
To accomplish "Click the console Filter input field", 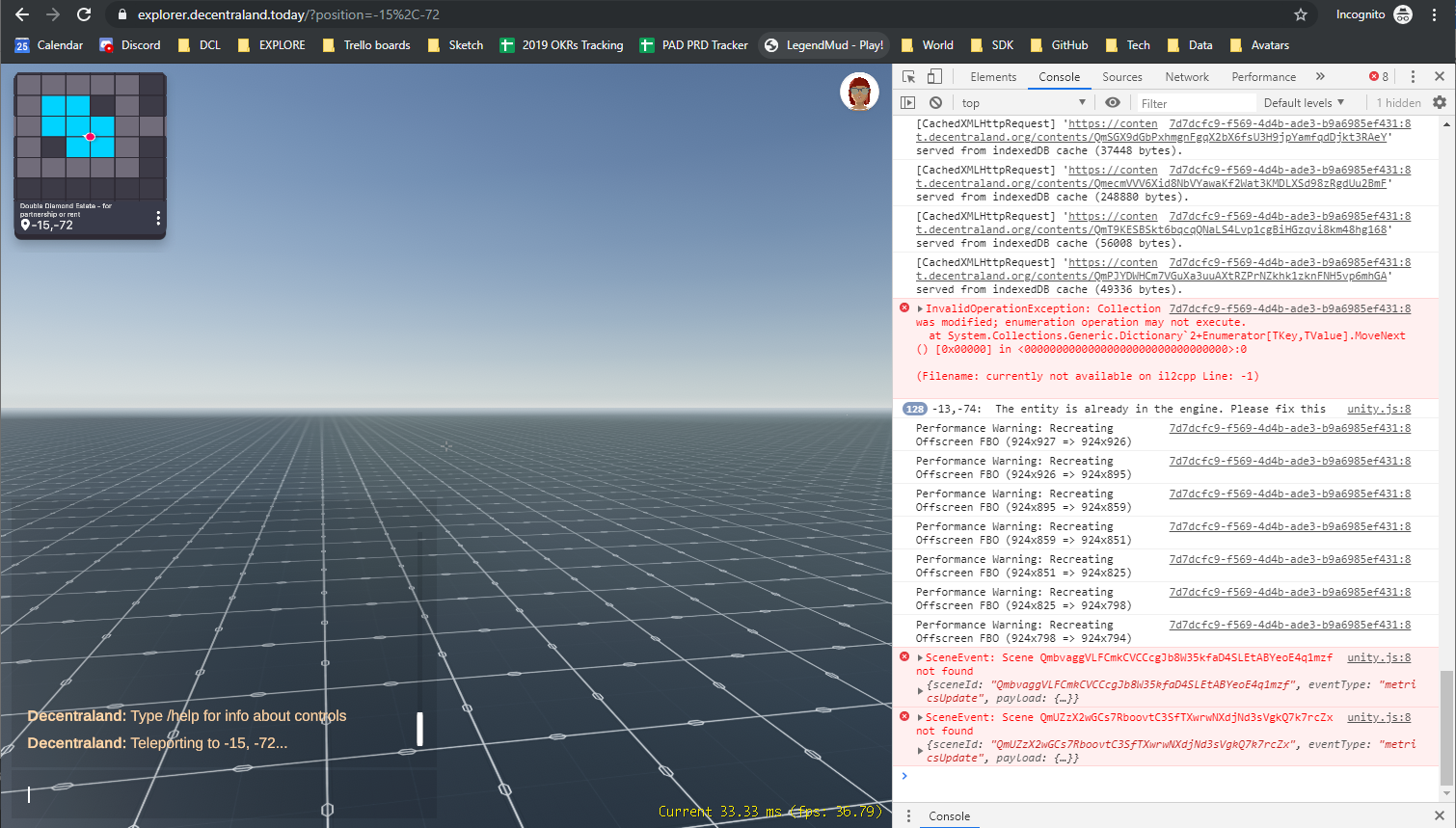I will (x=1196, y=102).
